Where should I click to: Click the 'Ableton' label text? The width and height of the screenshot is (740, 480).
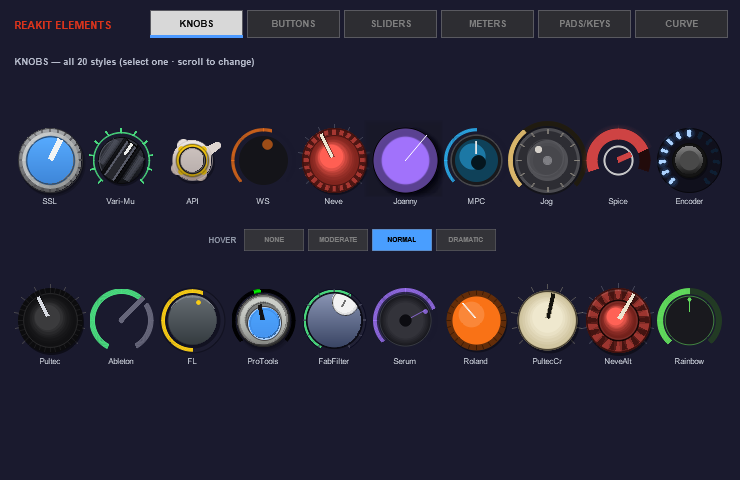(x=121, y=361)
